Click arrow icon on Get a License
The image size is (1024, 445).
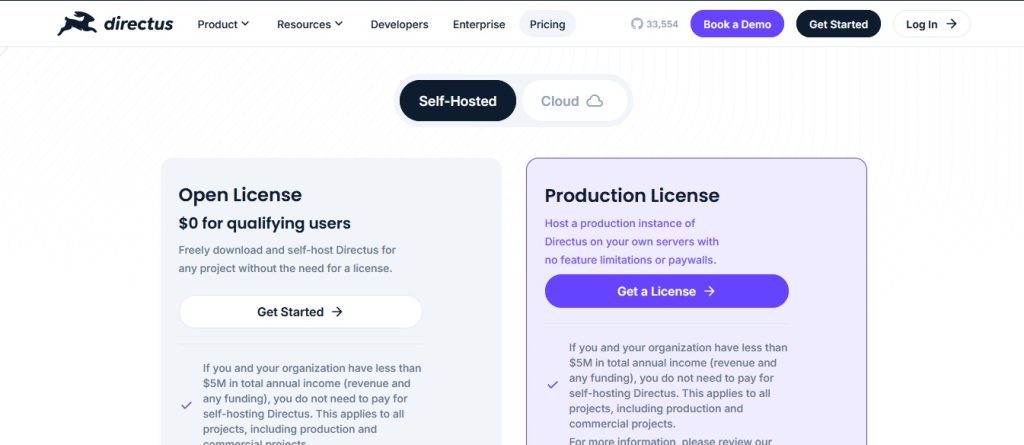709,291
